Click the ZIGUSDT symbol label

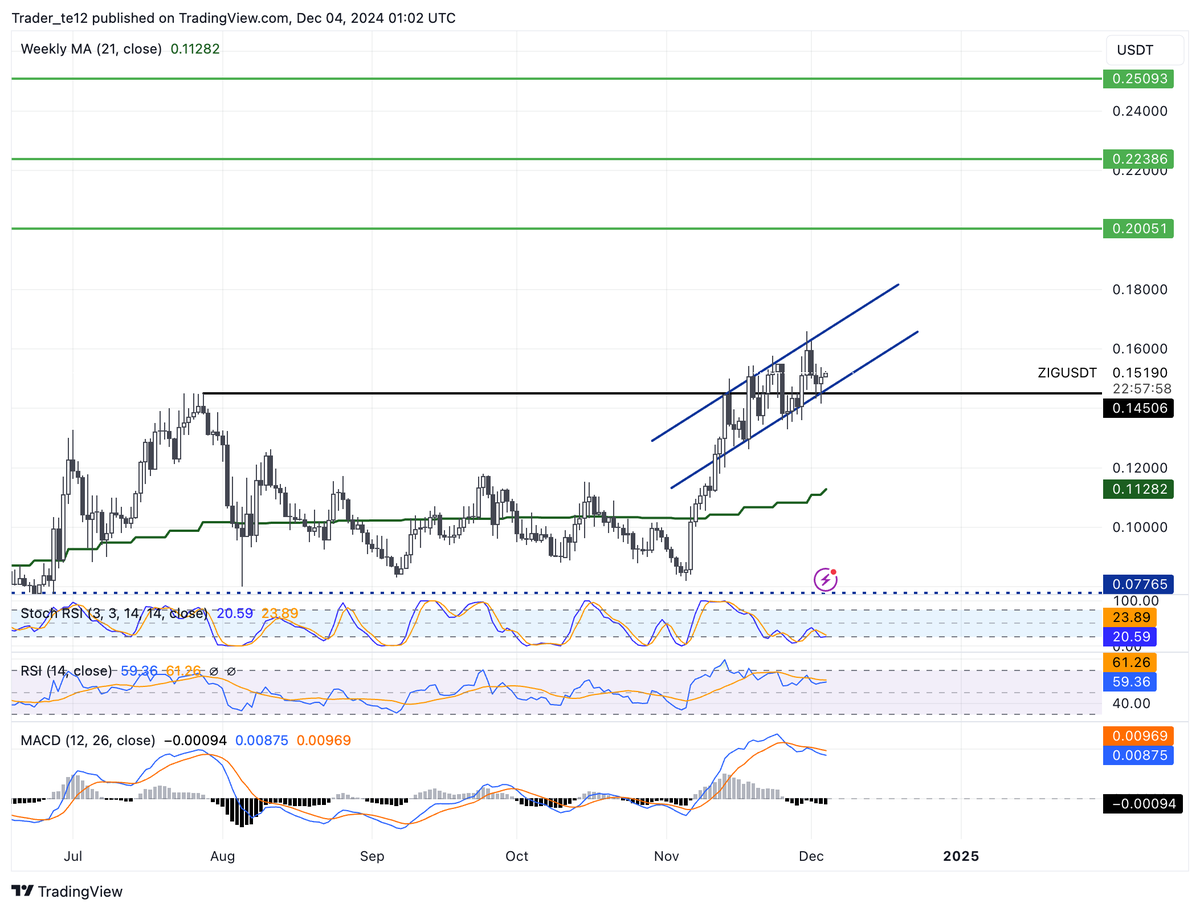tap(1068, 373)
